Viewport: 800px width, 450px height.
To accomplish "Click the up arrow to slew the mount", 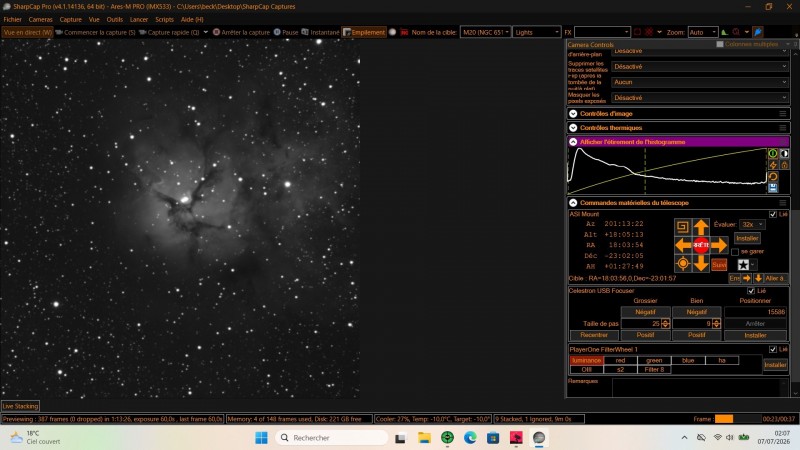I will [701, 227].
